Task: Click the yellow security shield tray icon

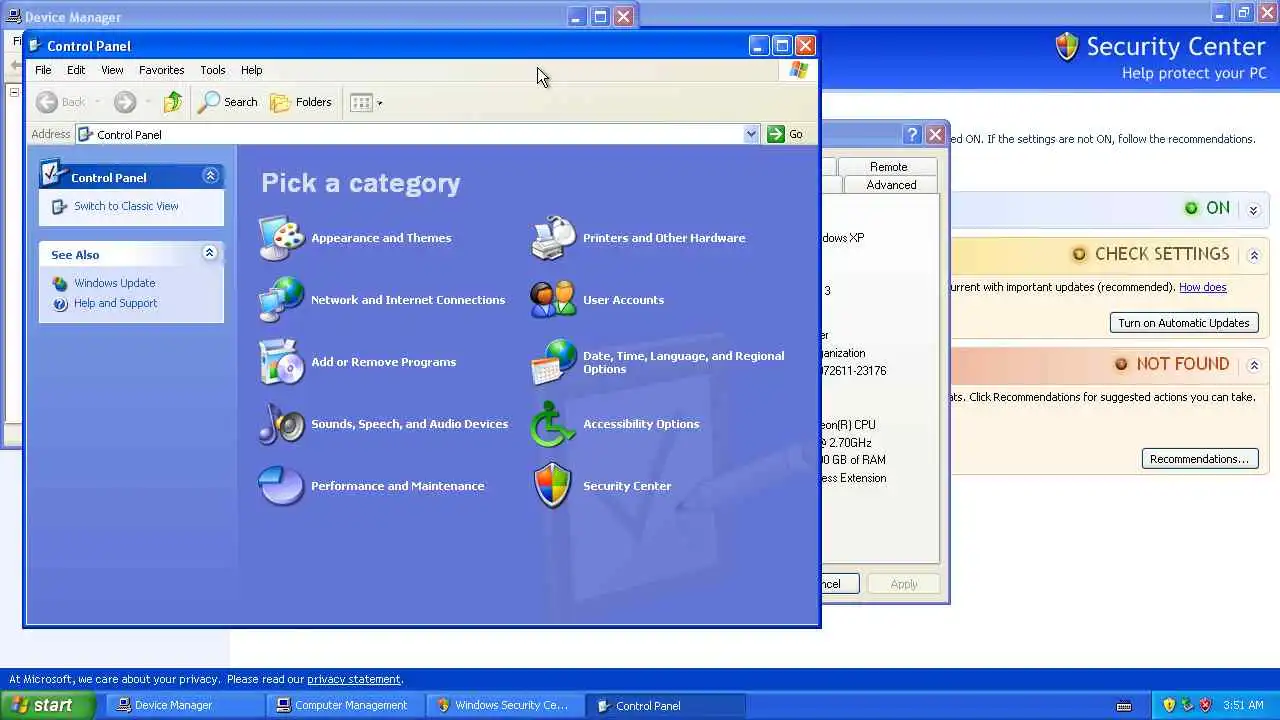Action: click(1169, 705)
